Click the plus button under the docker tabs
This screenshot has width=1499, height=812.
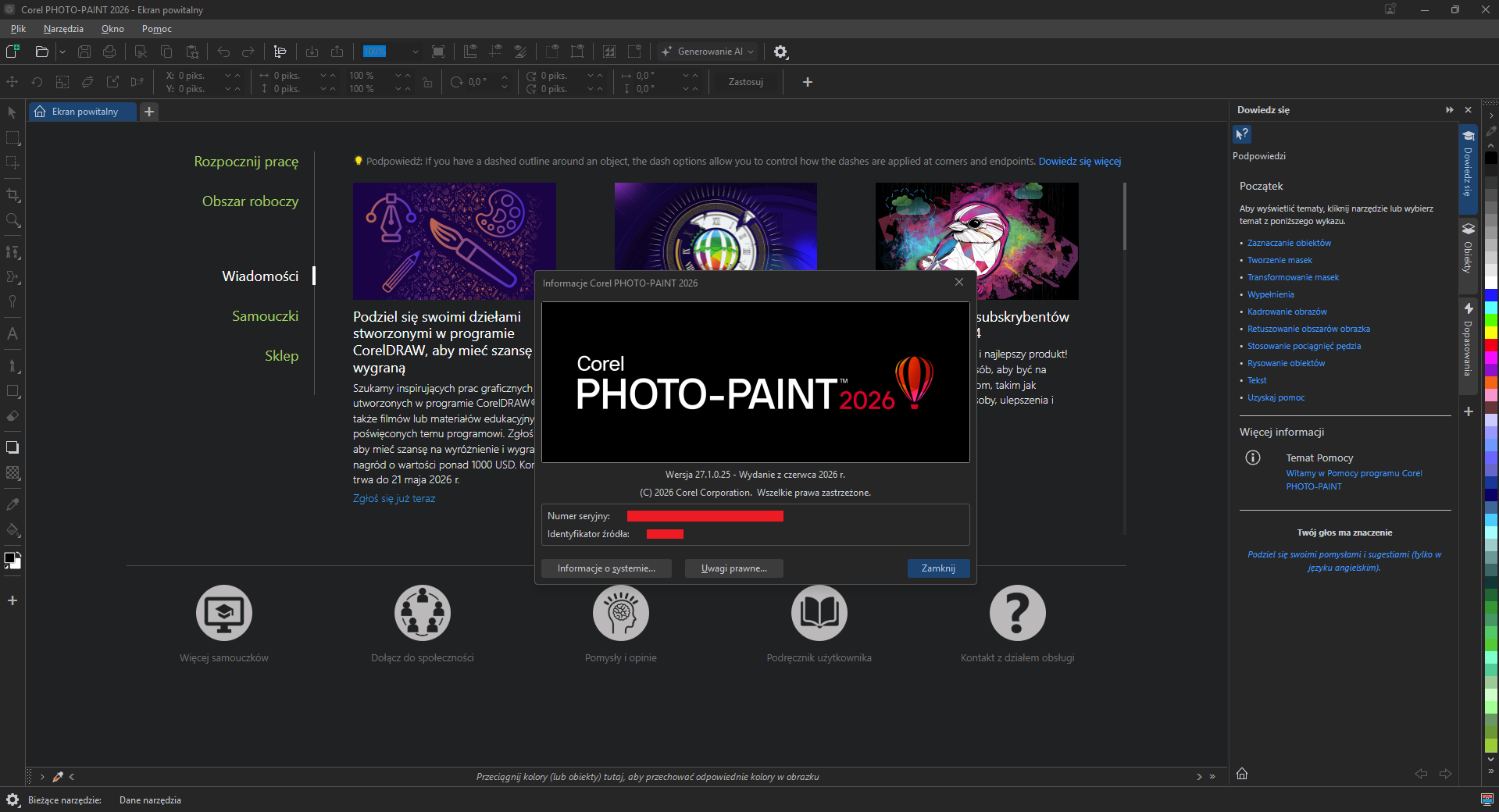point(1469,411)
